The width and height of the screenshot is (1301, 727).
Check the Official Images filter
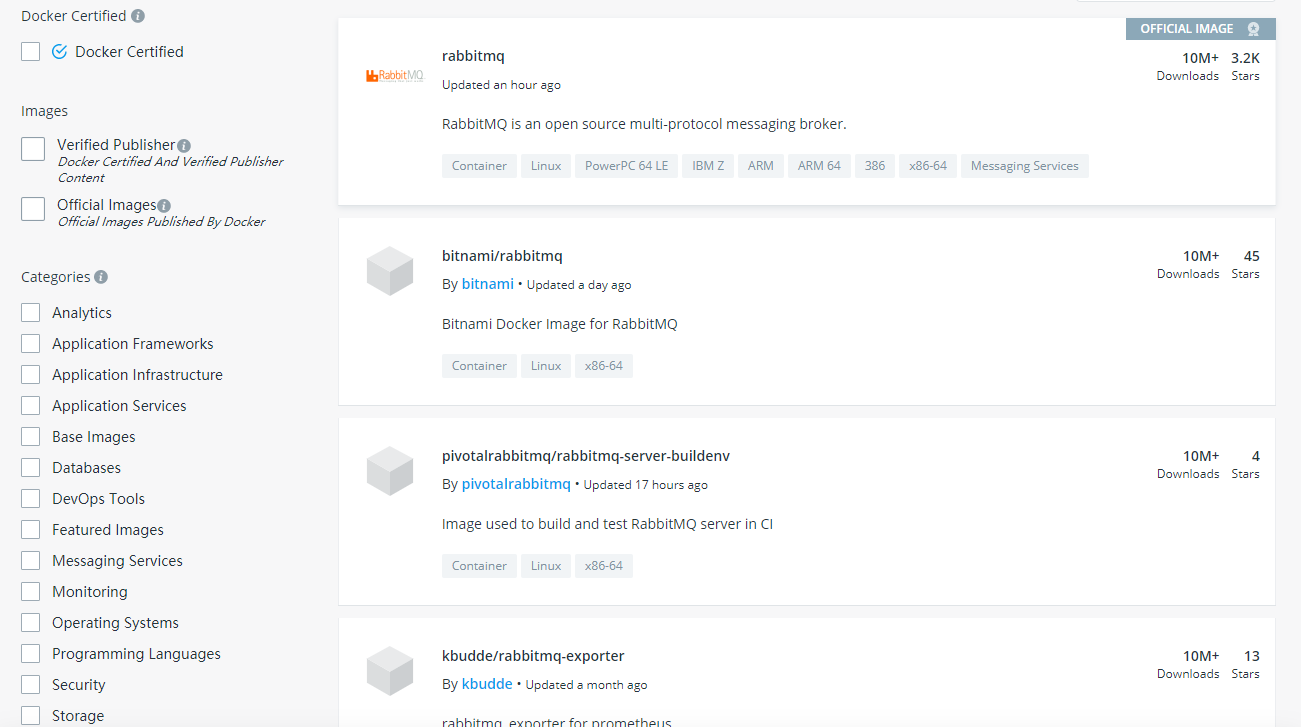coord(33,209)
